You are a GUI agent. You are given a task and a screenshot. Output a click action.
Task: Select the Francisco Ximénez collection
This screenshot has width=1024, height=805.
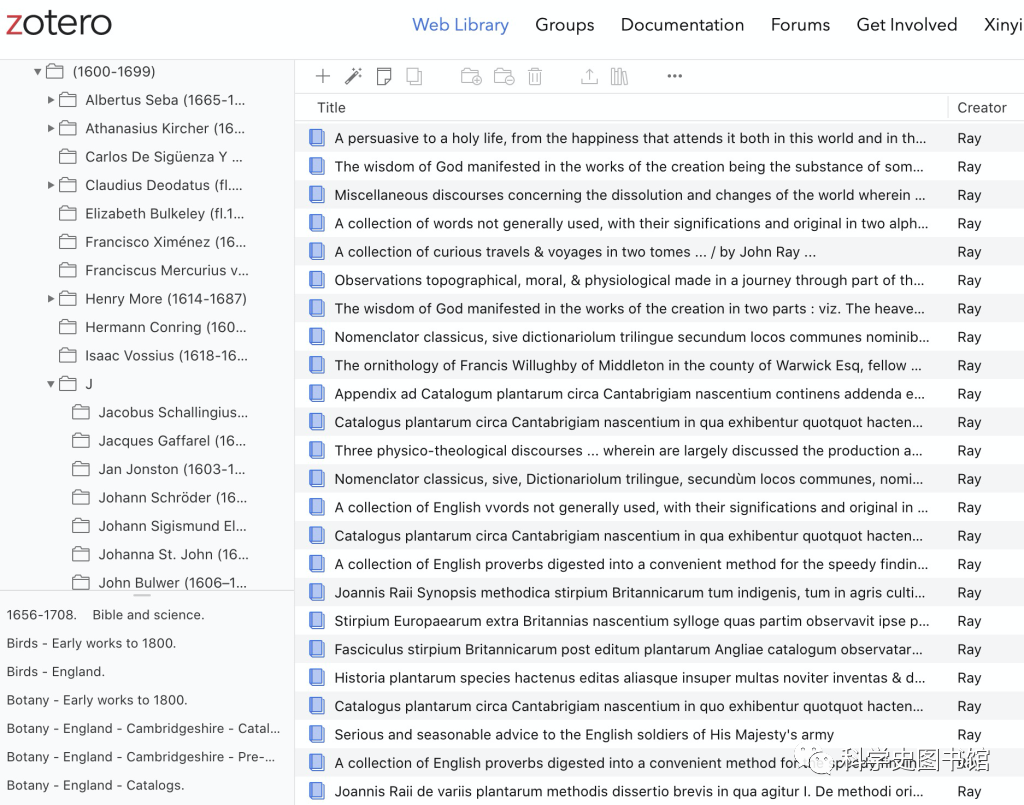tap(165, 242)
